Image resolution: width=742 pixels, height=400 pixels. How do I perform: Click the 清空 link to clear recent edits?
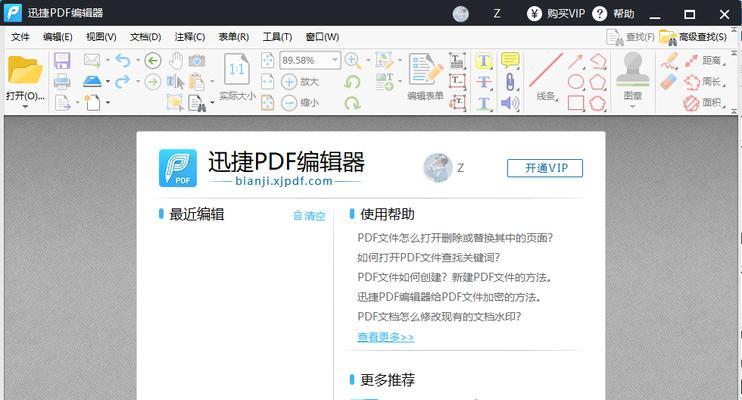point(309,216)
